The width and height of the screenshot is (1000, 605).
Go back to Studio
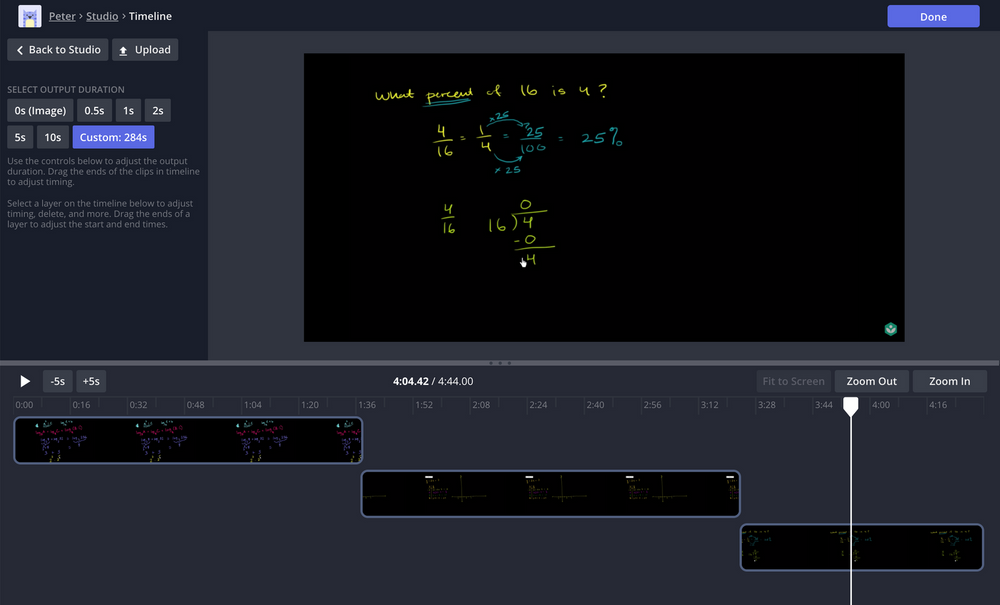[x=58, y=50]
